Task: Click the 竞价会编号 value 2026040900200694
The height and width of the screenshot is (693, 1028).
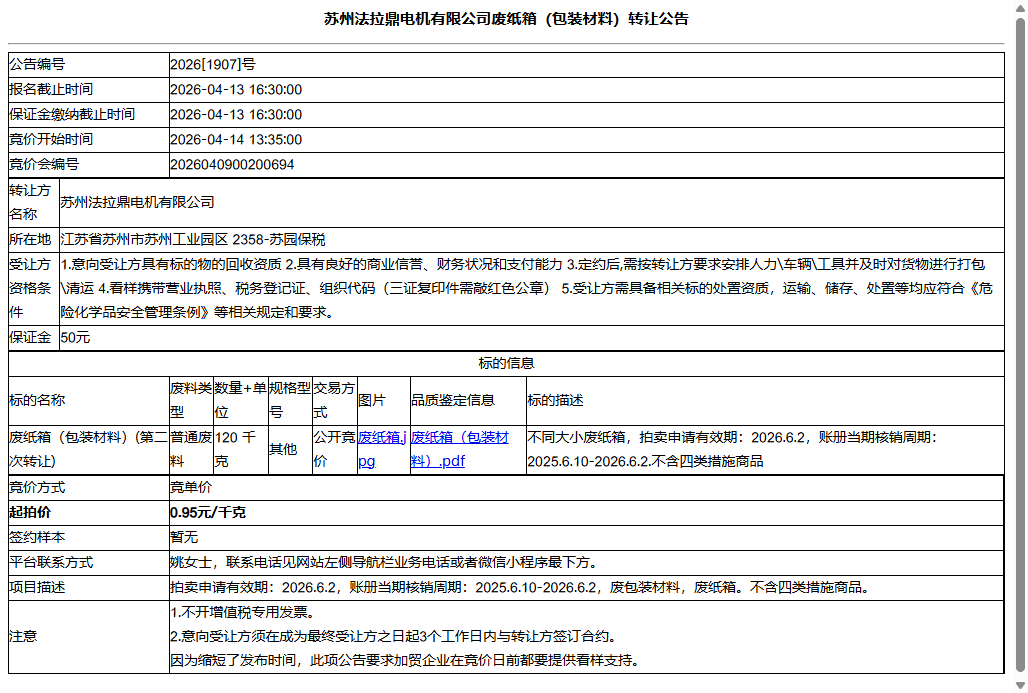Action: pos(232,164)
